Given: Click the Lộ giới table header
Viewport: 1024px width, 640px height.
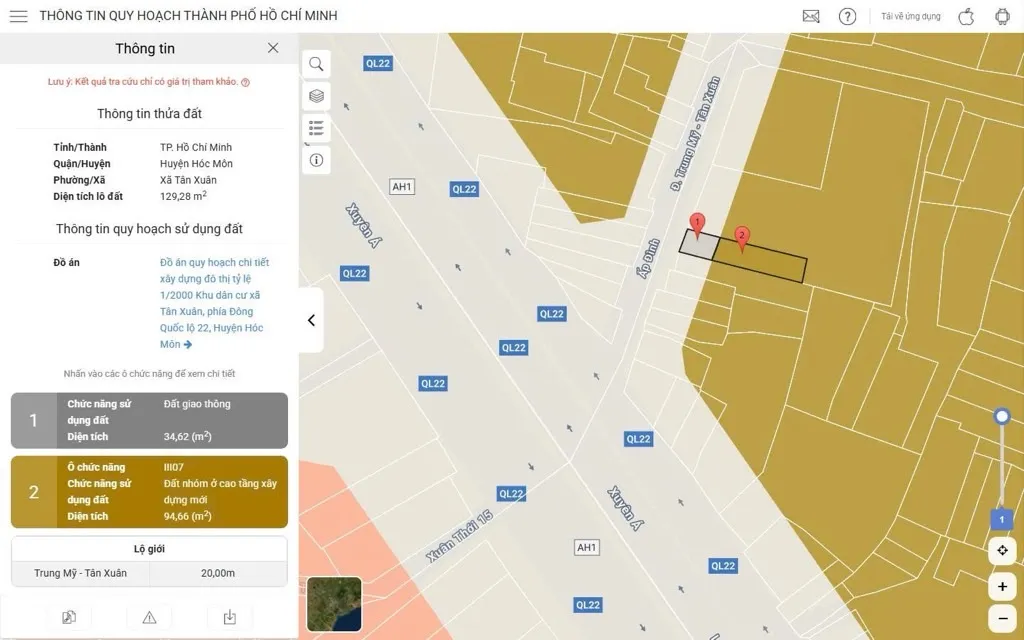Looking at the screenshot, I should pyautogui.click(x=150, y=549).
